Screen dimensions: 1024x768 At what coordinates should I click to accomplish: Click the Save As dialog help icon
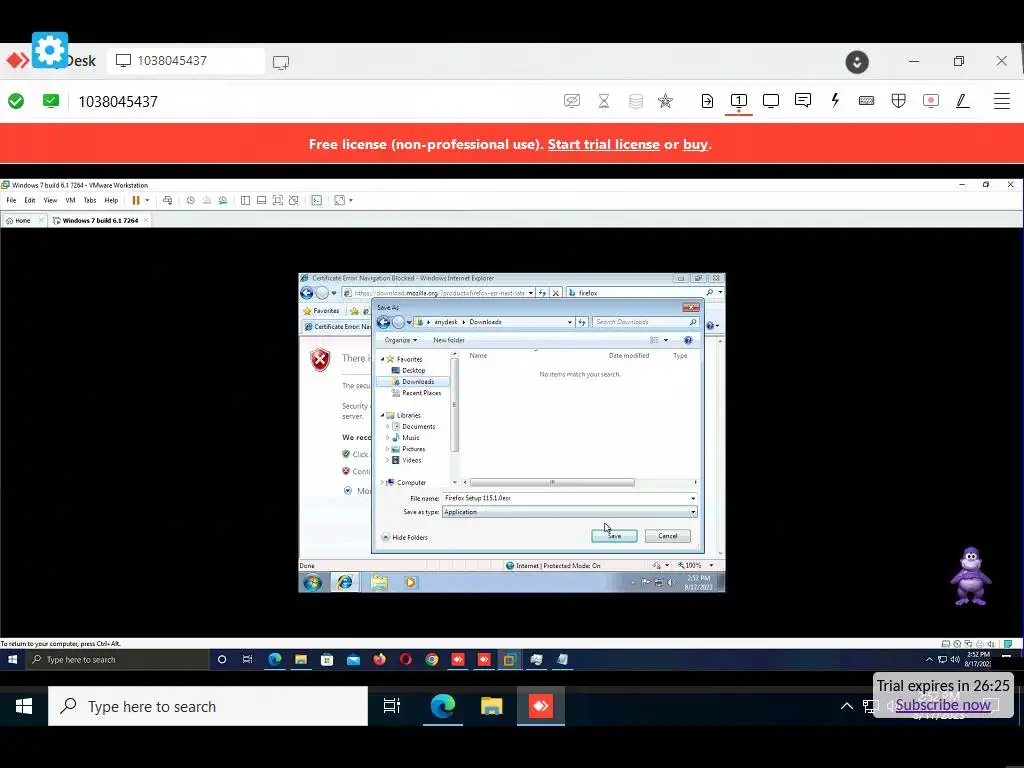pyautogui.click(x=688, y=340)
